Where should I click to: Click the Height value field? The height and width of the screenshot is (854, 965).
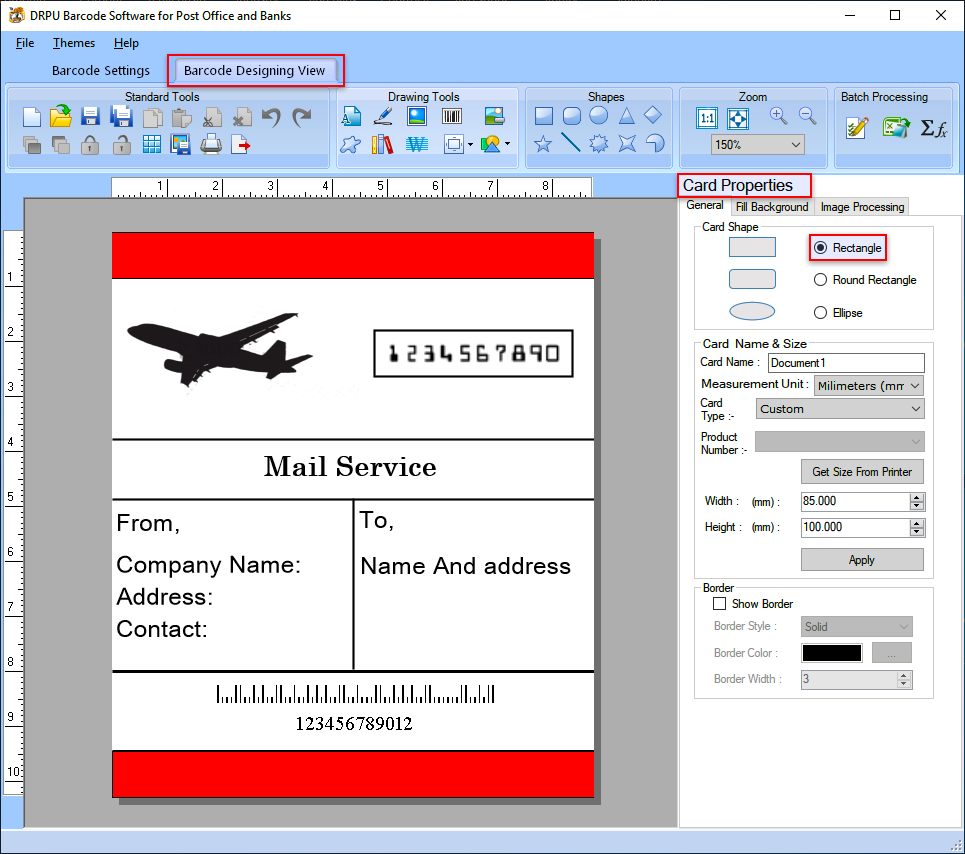[855, 527]
